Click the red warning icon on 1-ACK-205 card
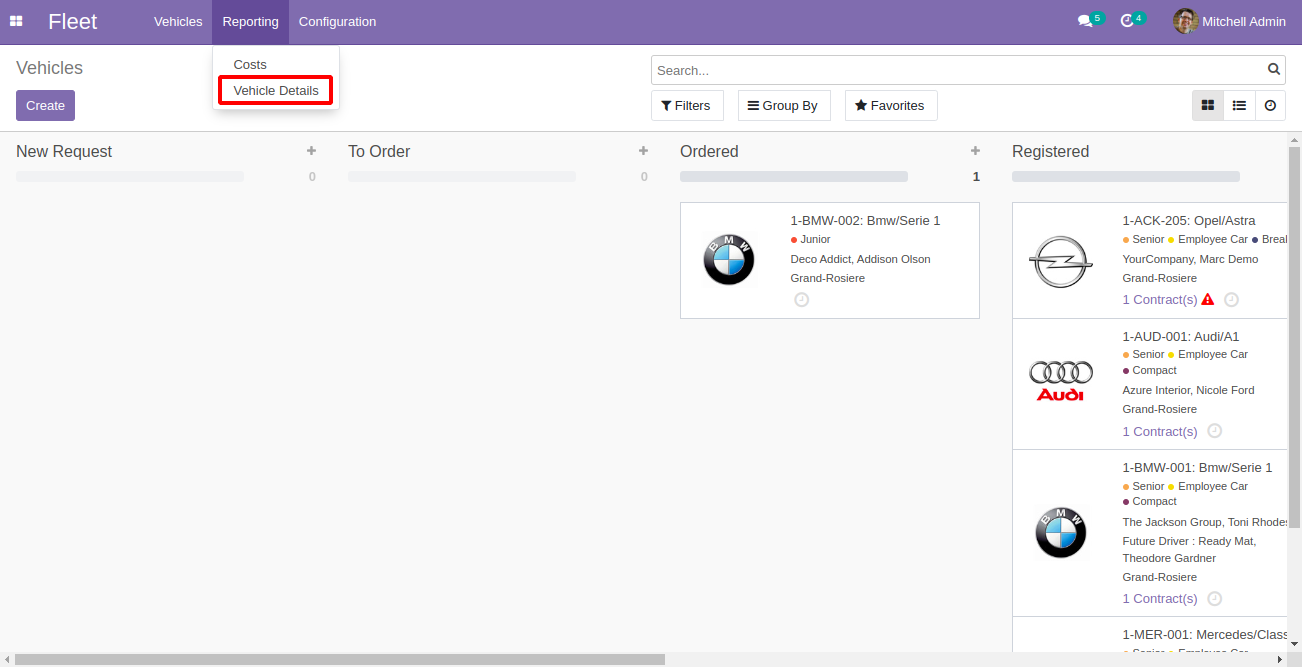Viewport: 1302px width, 667px height. coord(1207,299)
